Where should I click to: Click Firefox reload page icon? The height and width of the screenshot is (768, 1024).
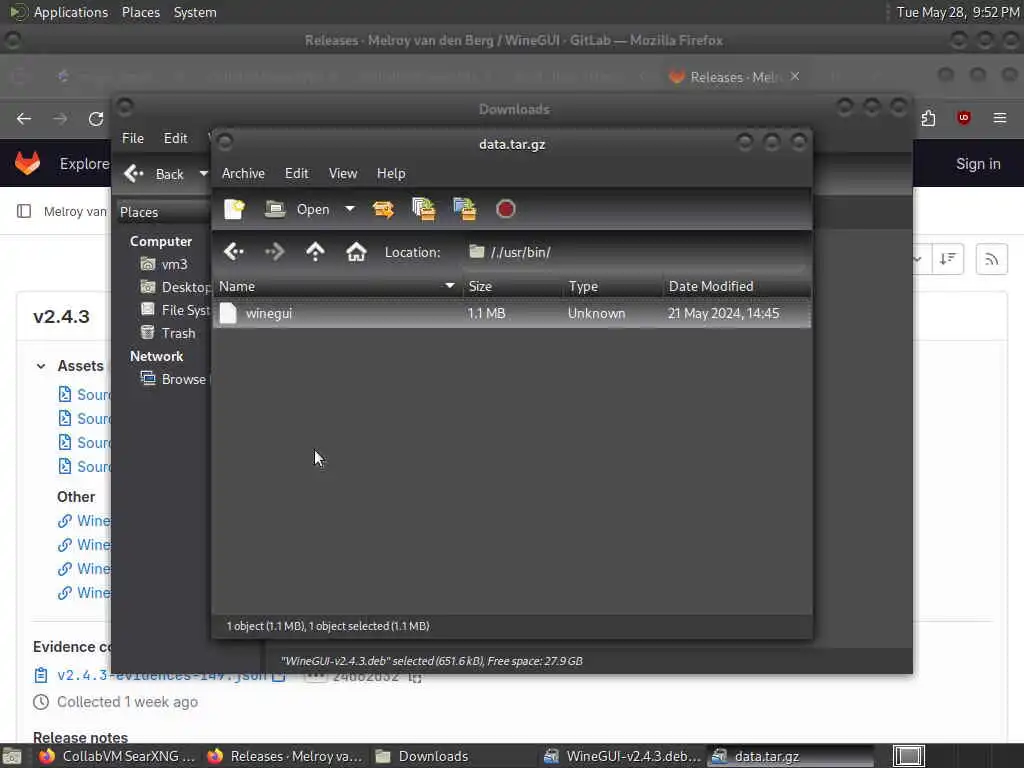[x=96, y=118]
